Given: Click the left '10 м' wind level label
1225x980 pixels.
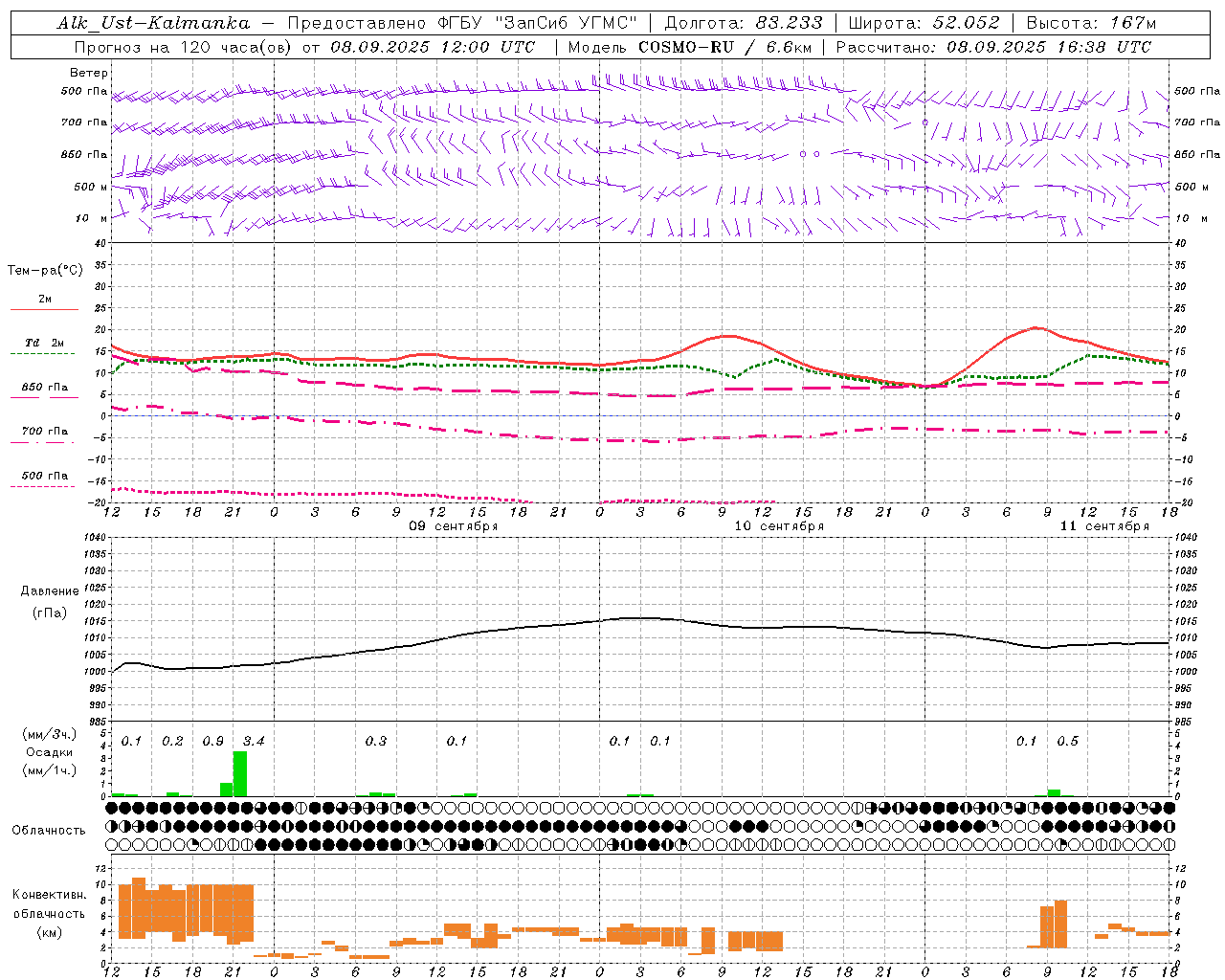Looking at the screenshot, I should coord(93,218).
